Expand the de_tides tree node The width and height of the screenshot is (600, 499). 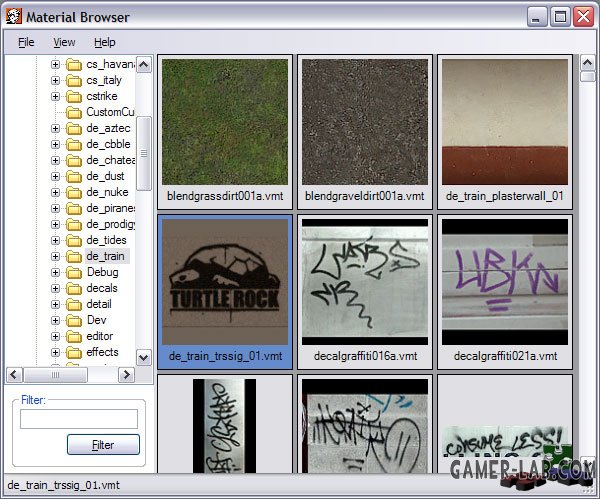click(55, 240)
